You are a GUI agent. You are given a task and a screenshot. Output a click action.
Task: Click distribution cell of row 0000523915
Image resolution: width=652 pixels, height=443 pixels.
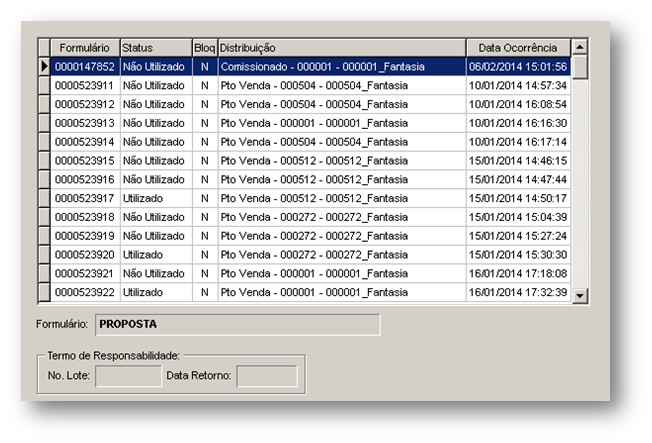(x=341, y=161)
